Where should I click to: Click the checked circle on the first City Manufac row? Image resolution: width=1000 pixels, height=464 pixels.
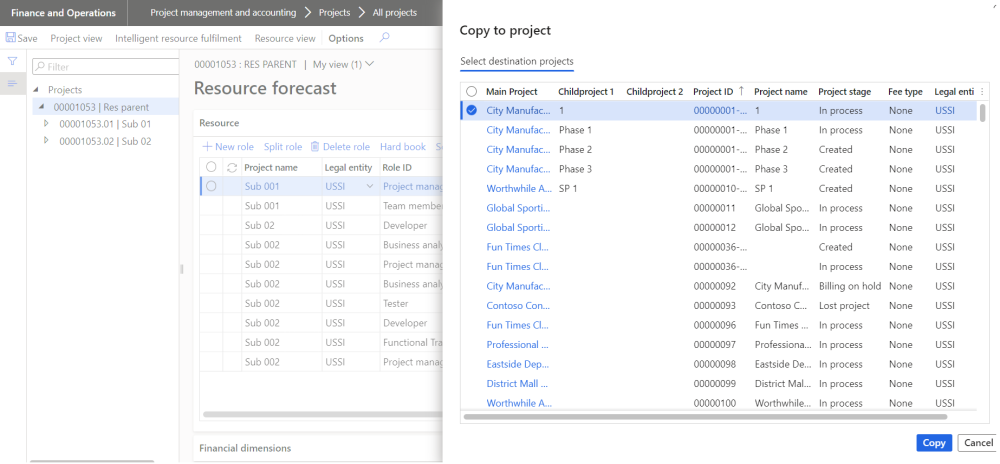[x=471, y=110]
